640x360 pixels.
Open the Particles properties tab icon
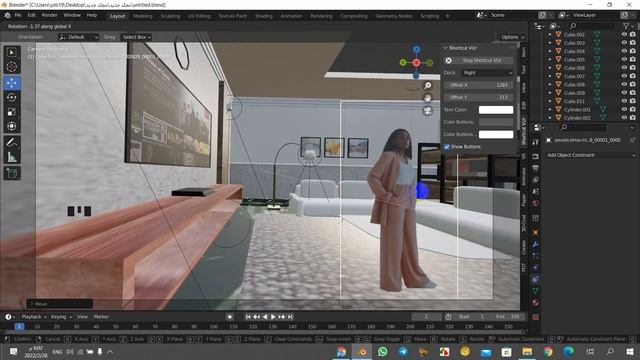[x=535, y=256]
